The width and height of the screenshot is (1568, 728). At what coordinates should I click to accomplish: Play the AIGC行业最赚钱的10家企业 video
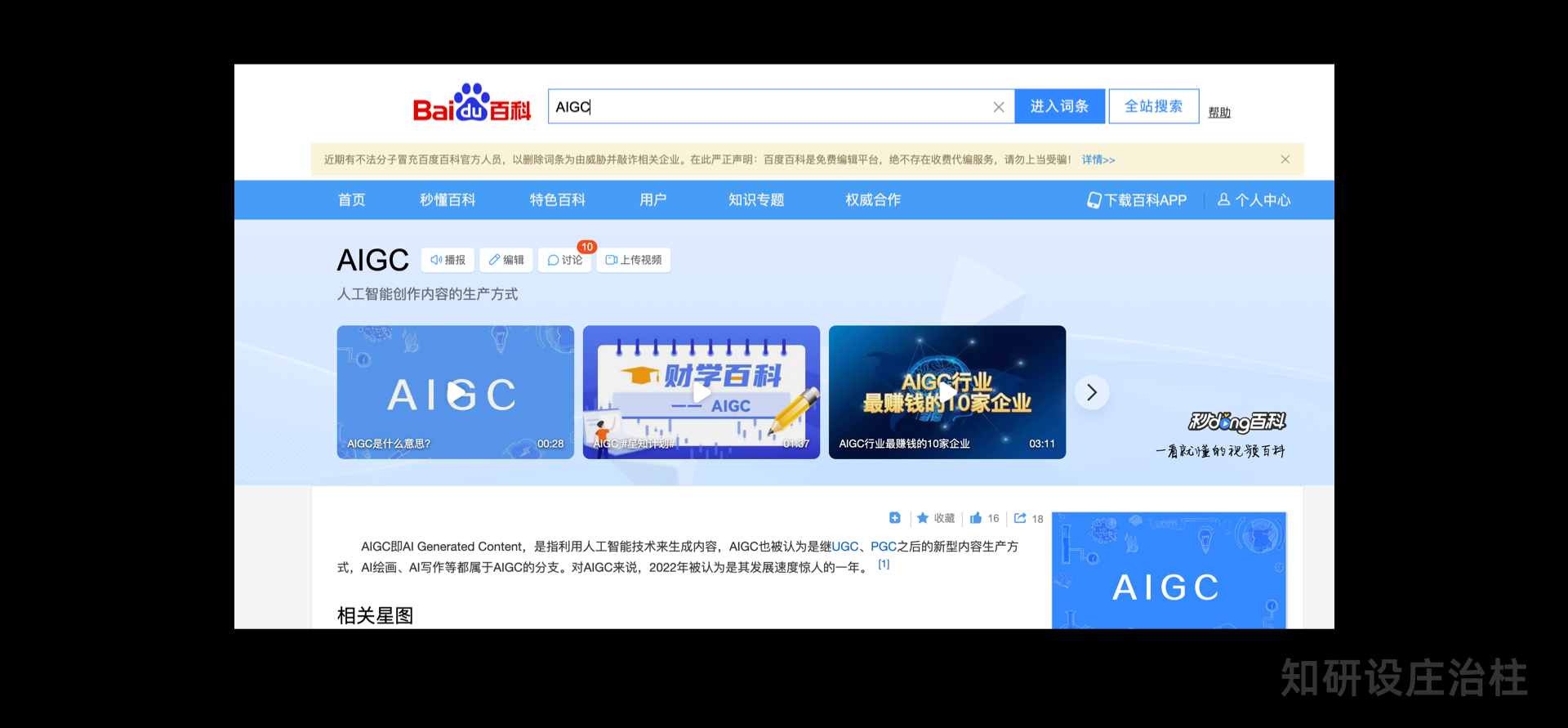click(x=947, y=392)
